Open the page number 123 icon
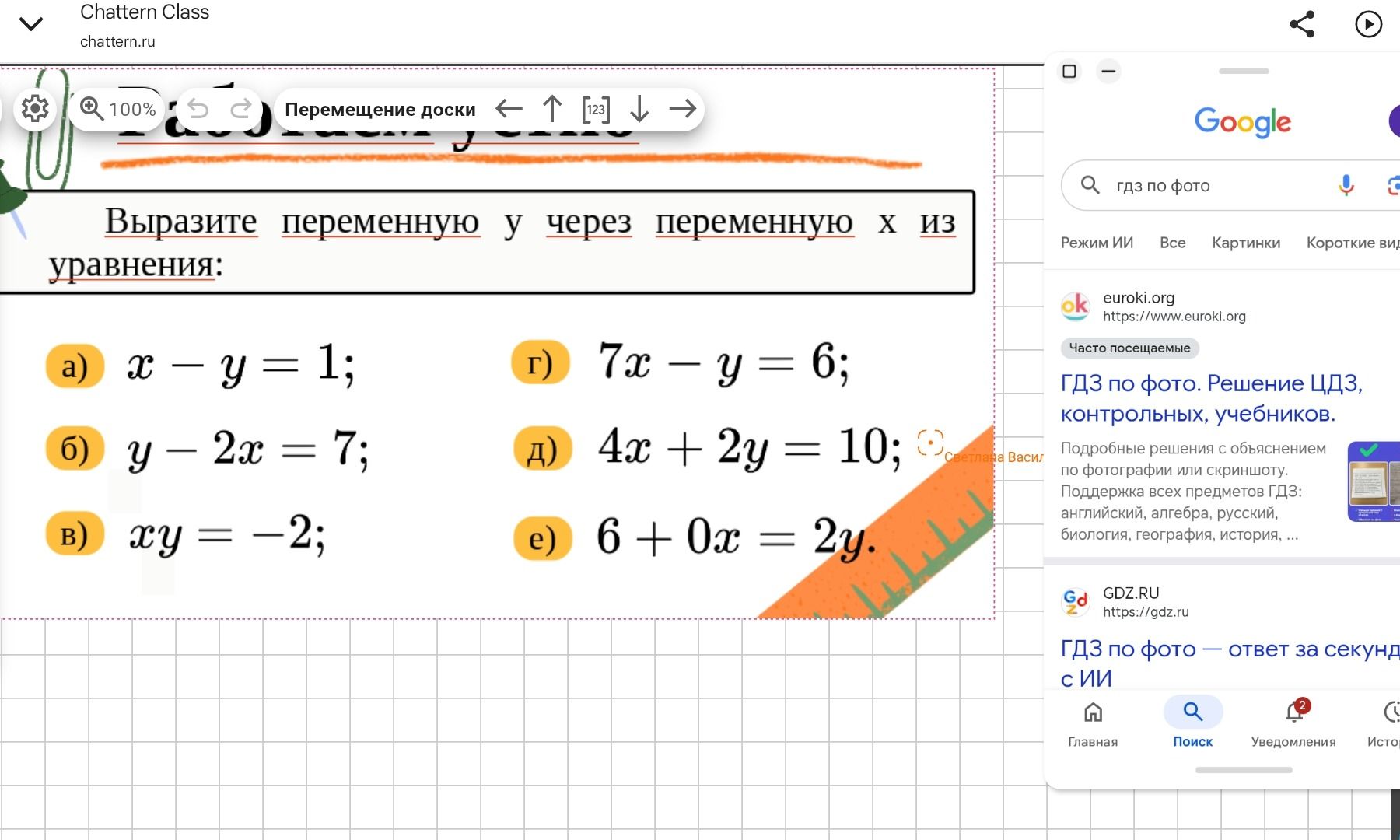Image resolution: width=1400 pixels, height=840 pixels. [596, 110]
